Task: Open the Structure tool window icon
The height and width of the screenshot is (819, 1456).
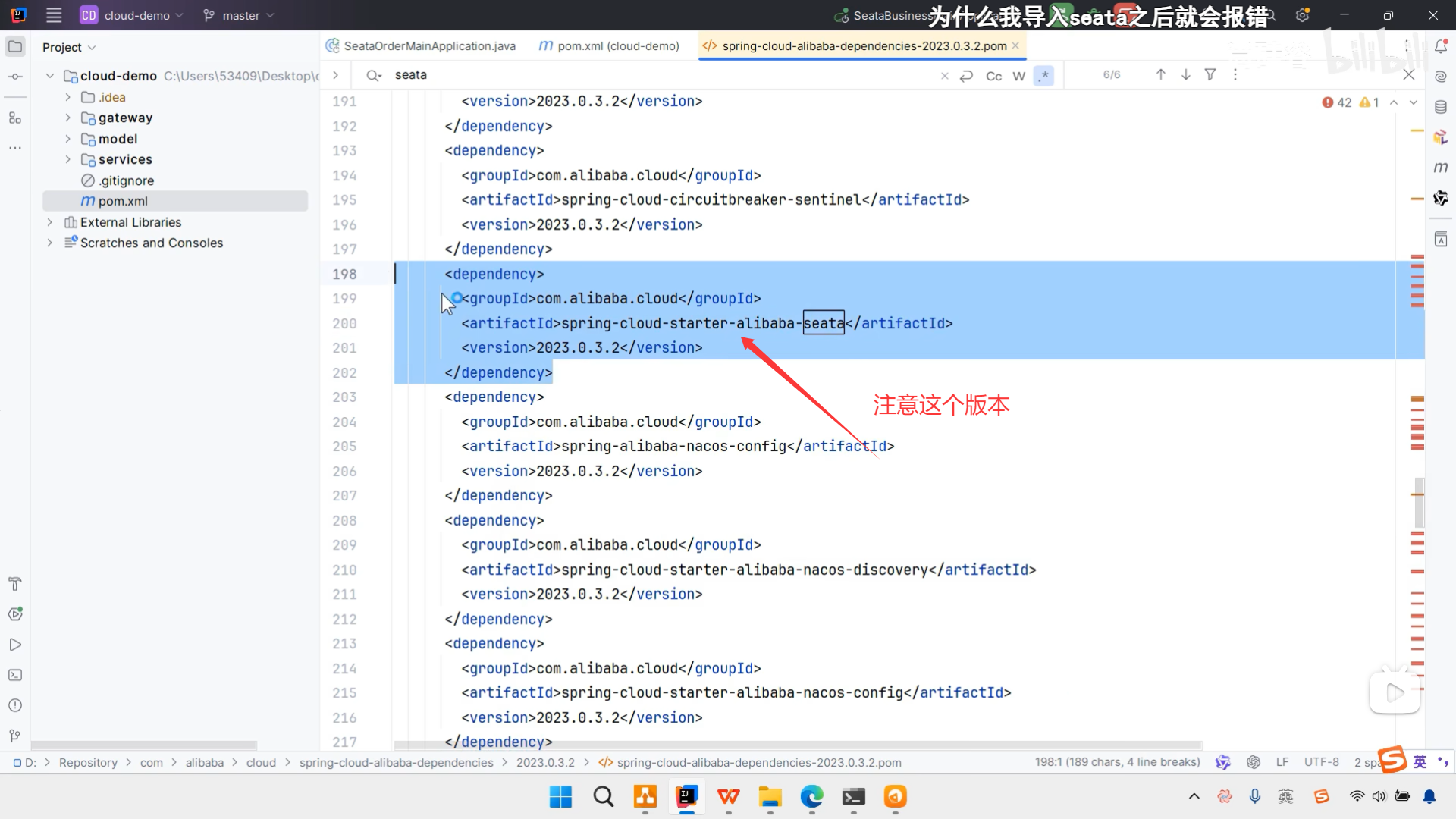Action: (15, 118)
